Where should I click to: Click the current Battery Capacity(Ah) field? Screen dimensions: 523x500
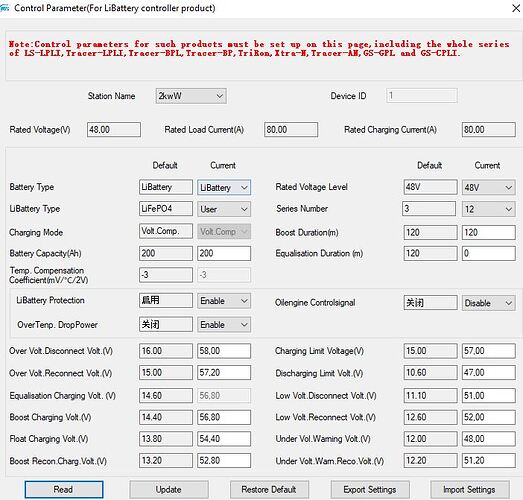[x=224, y=253]
